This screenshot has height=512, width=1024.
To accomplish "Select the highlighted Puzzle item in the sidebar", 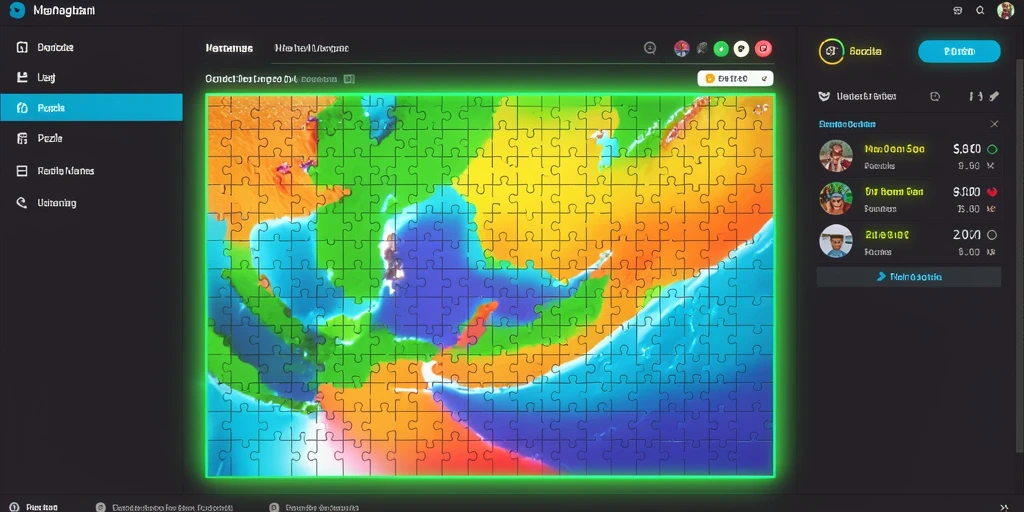I will pyautogui.click(x=91, y=108).
